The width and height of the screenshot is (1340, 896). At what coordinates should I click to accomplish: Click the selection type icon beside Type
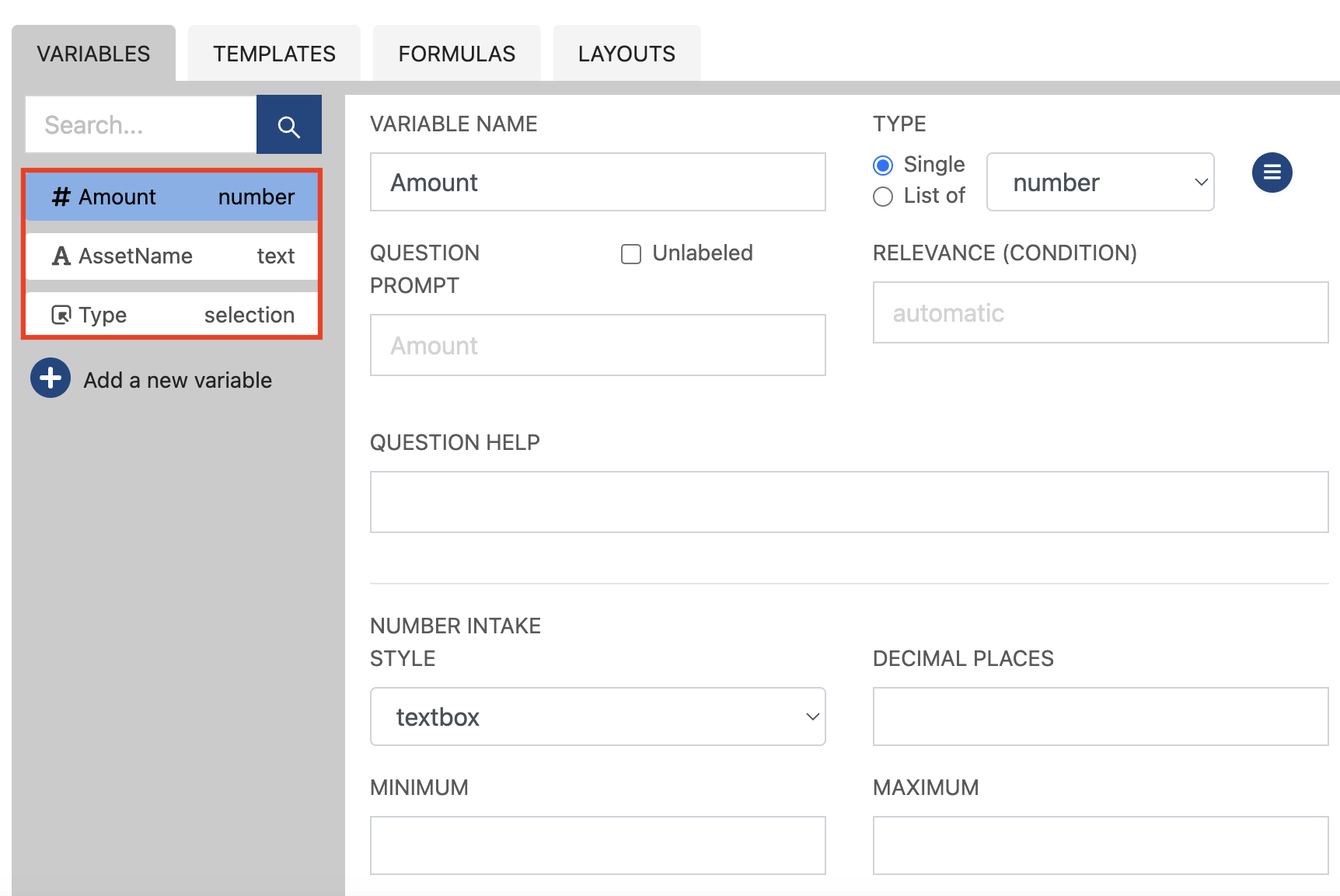61,314
